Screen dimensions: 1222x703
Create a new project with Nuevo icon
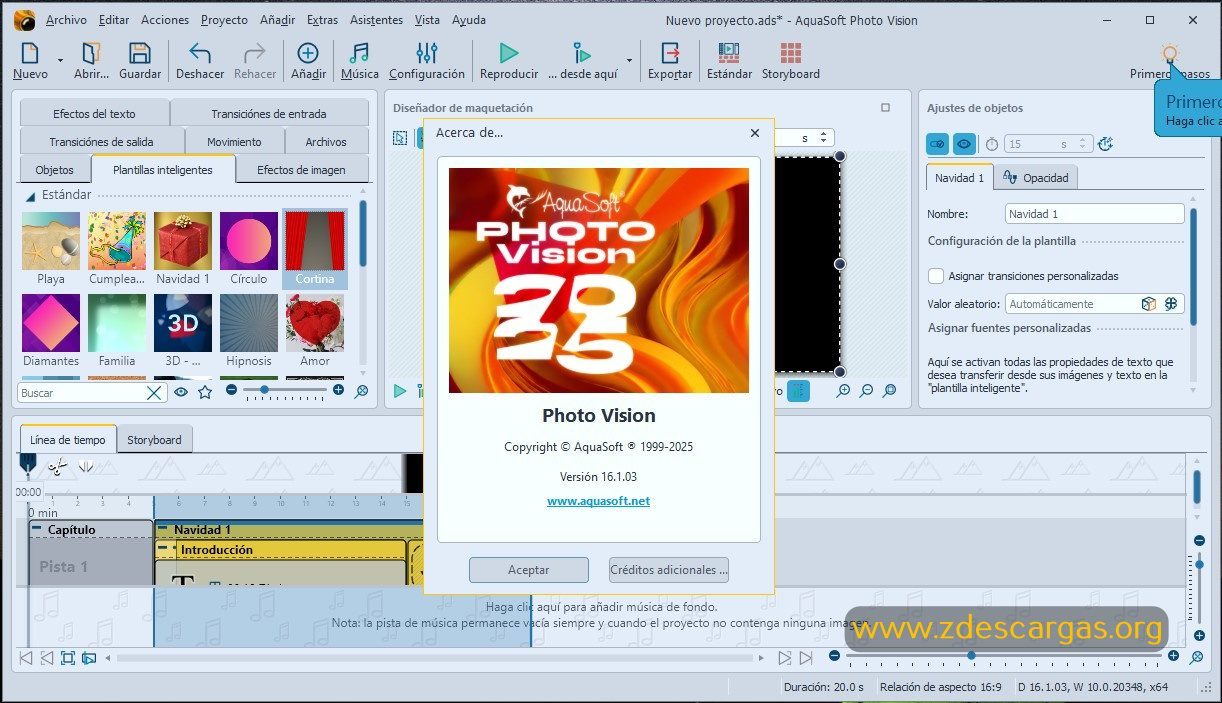(30, 53)
